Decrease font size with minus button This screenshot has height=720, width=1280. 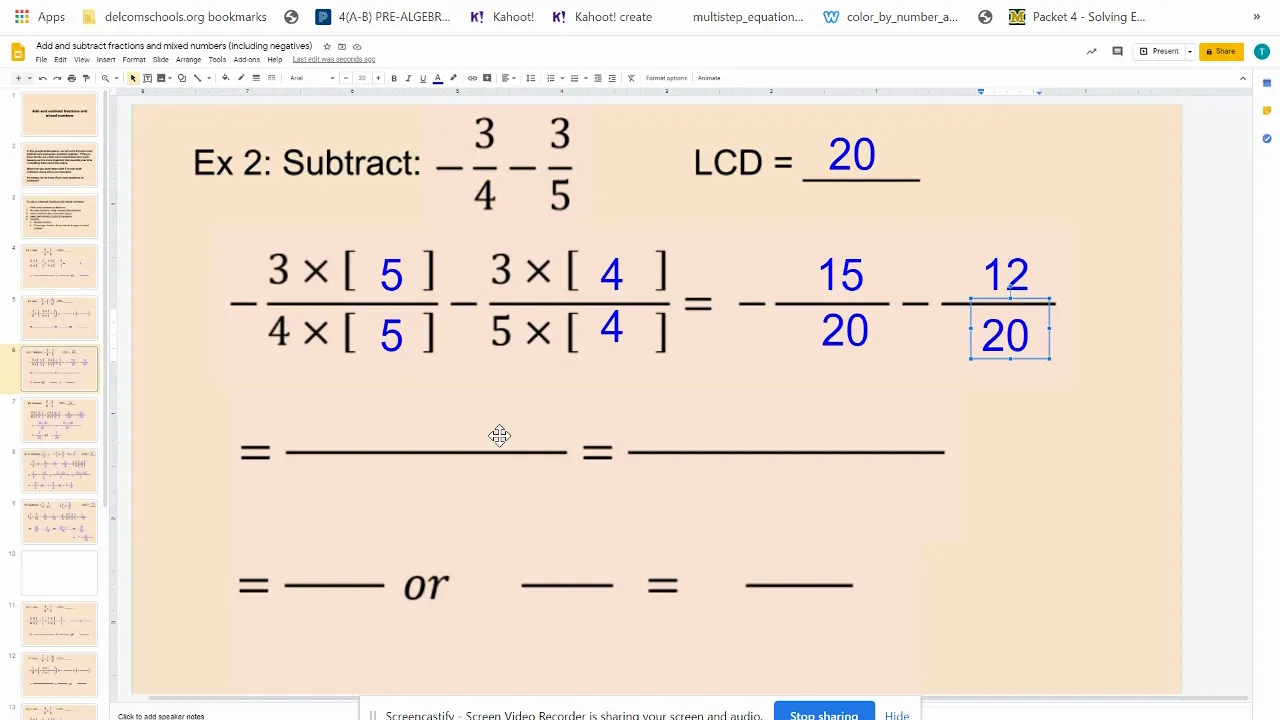pos(346,78)
